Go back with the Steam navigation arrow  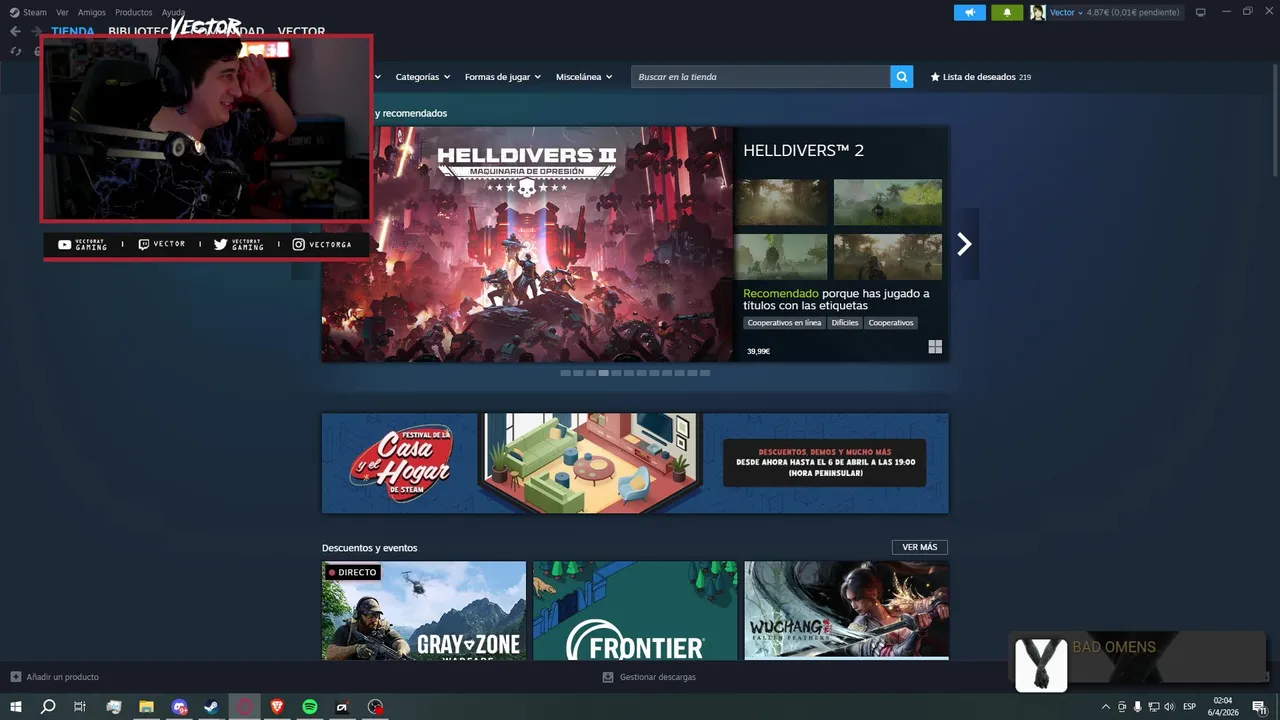pos(15,31)
